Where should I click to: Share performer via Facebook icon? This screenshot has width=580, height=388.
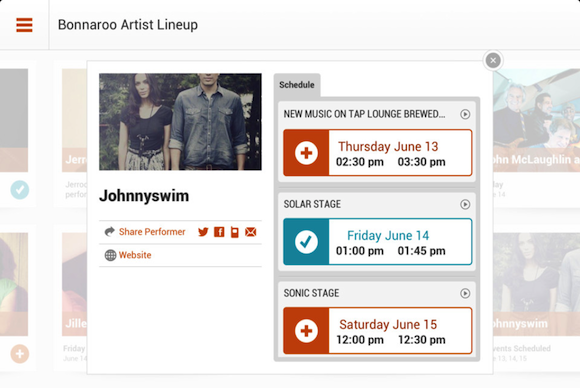[219, 232]
